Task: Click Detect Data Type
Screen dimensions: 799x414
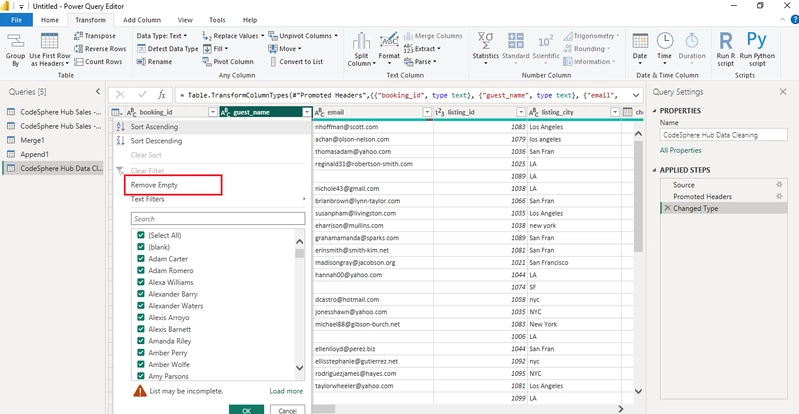Action: [168, 48]
